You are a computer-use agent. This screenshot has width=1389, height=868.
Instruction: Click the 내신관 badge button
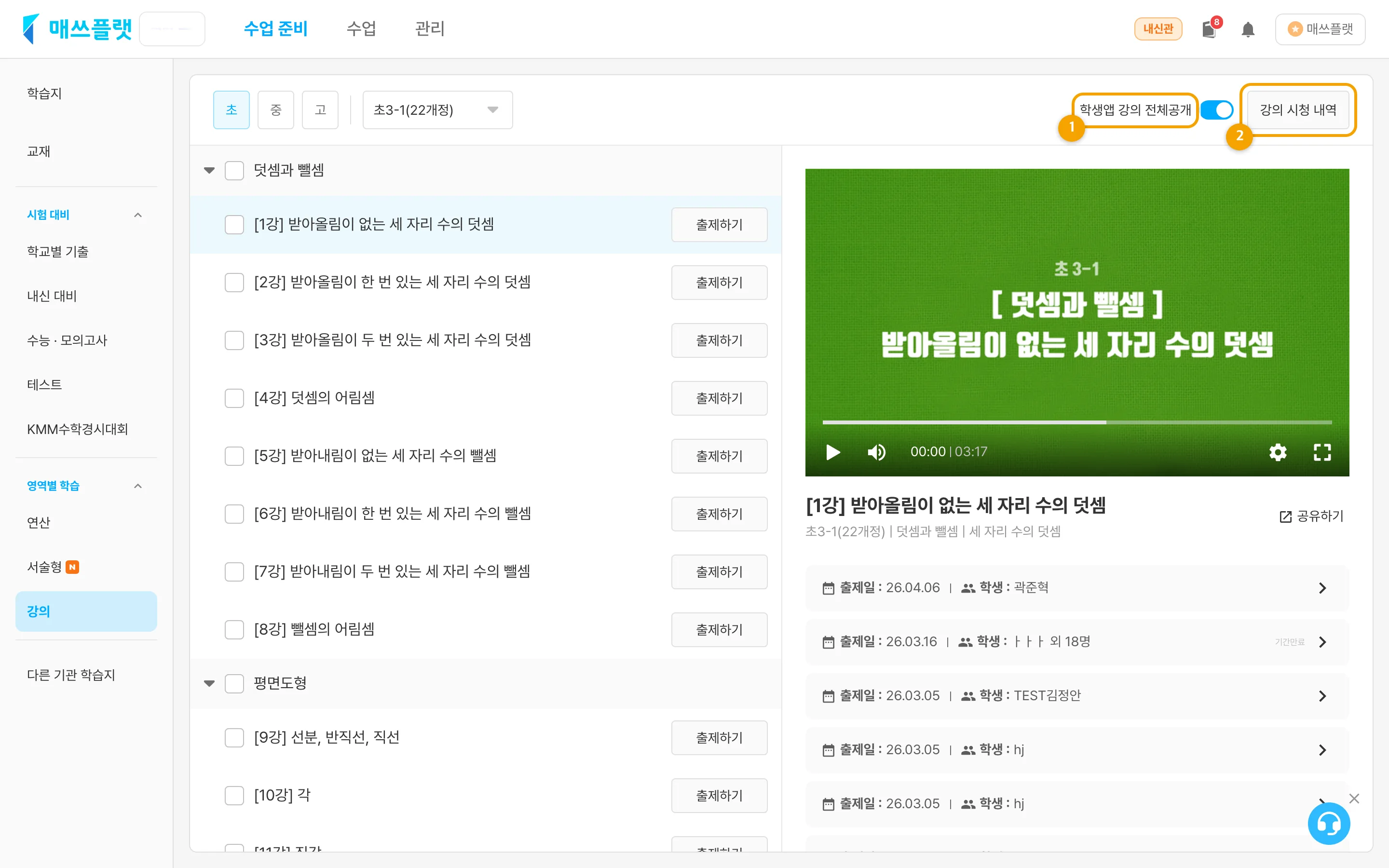[x=1157, y=29]
